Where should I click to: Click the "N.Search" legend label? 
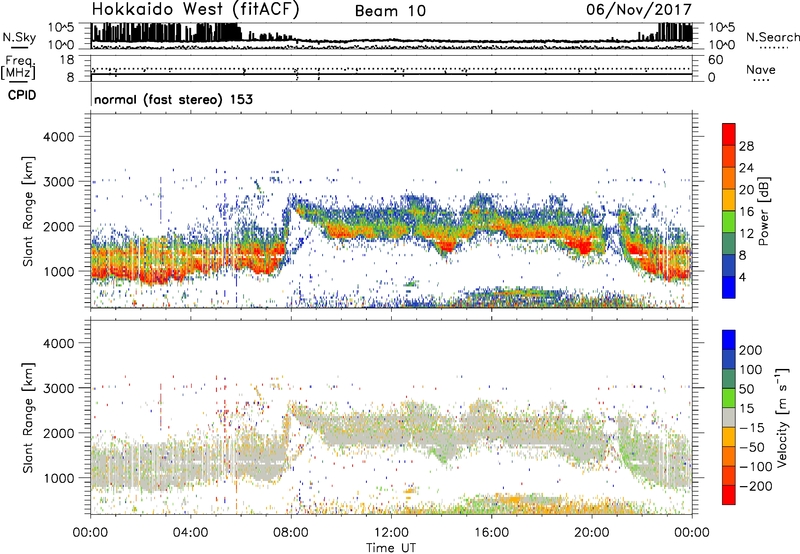[772, 37]
